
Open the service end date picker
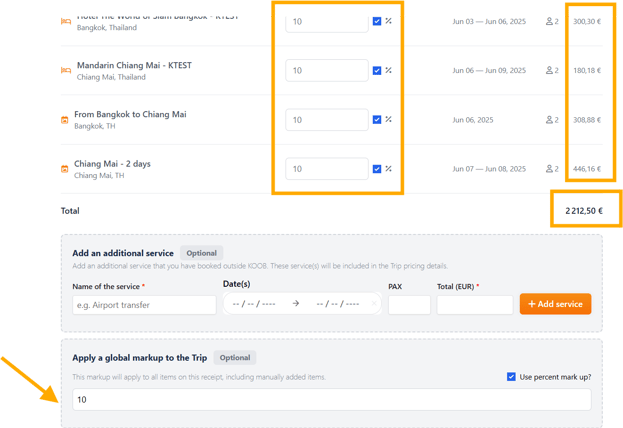click(x=337, y=304)
